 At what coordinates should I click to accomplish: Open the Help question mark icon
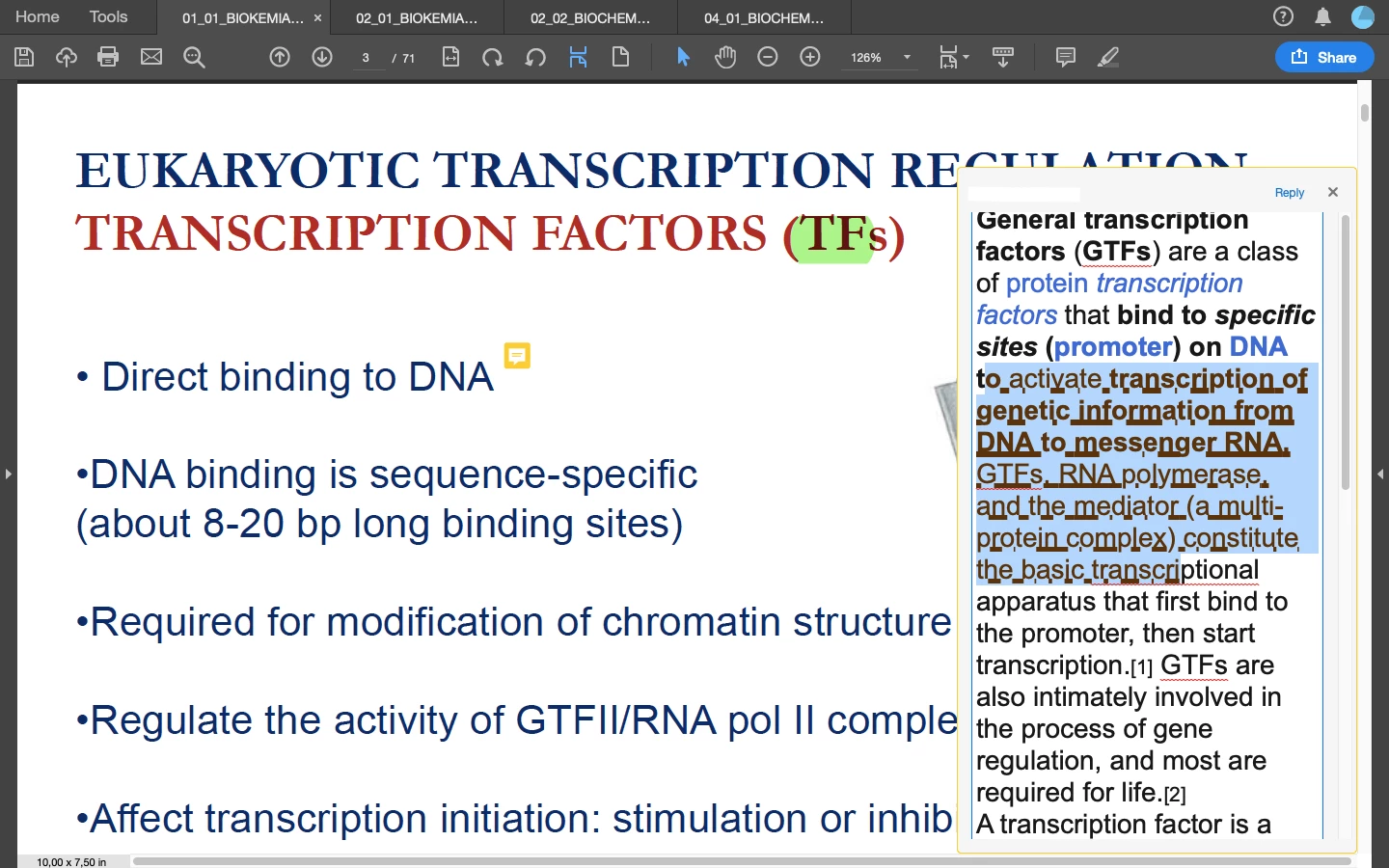pyautogui.click(x=1283, y=16)
